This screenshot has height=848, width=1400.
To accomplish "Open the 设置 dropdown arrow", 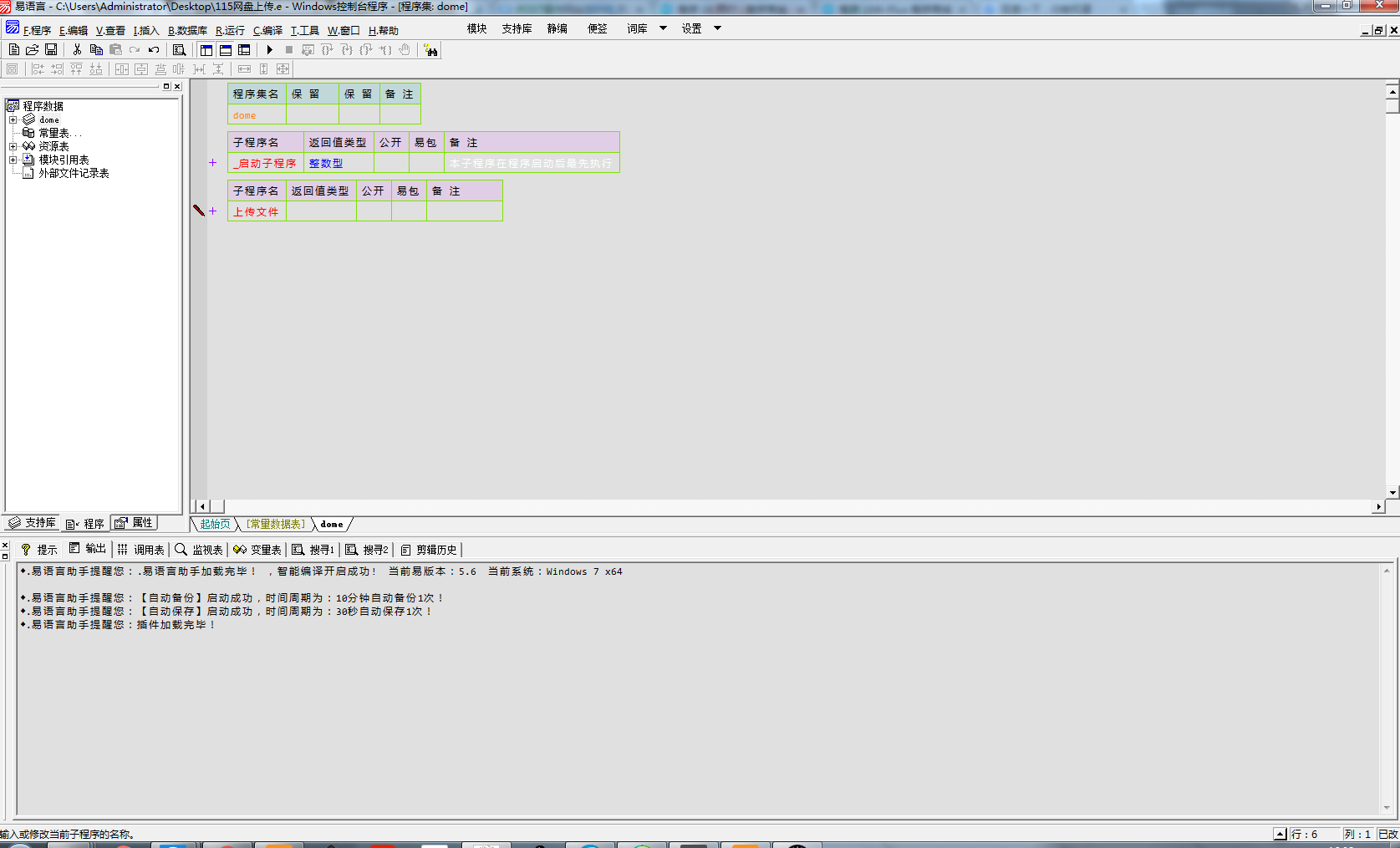I will pyautogui.click(x=717, y=28).
